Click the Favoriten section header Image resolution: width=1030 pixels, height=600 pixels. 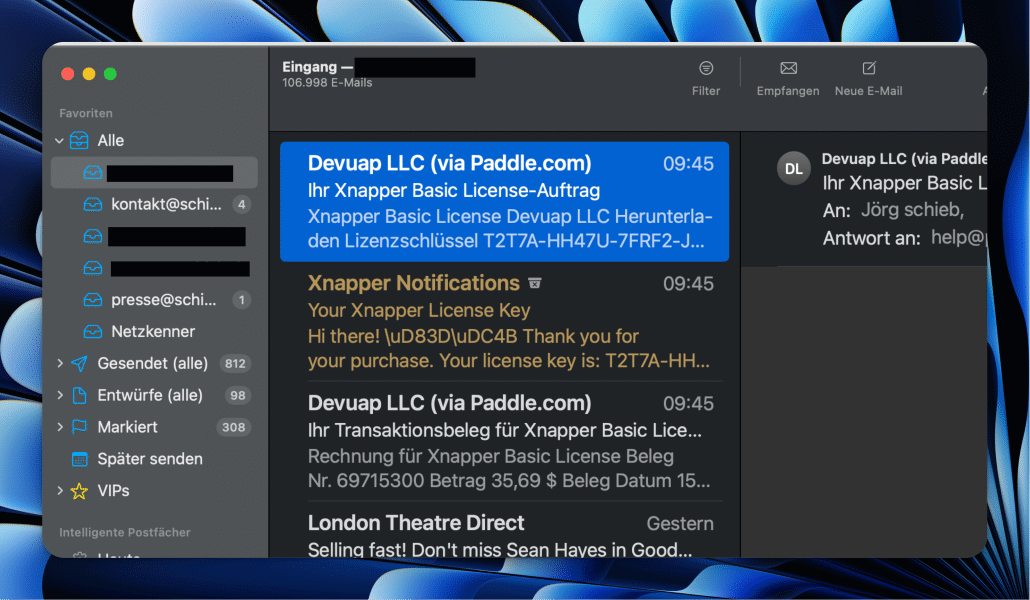[x=86, y=114]
